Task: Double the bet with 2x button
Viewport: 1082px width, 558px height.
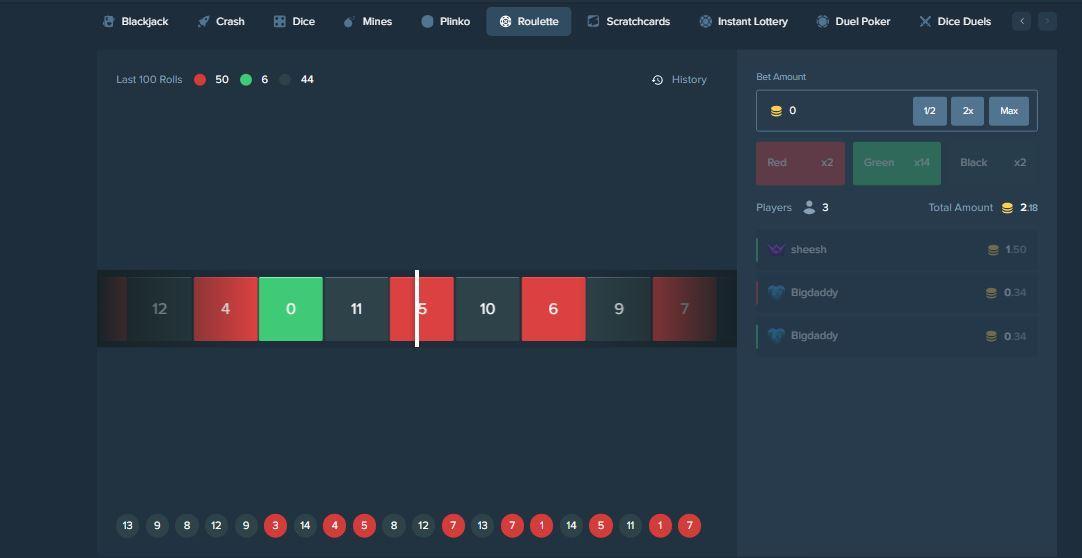Action: point(968,111)
